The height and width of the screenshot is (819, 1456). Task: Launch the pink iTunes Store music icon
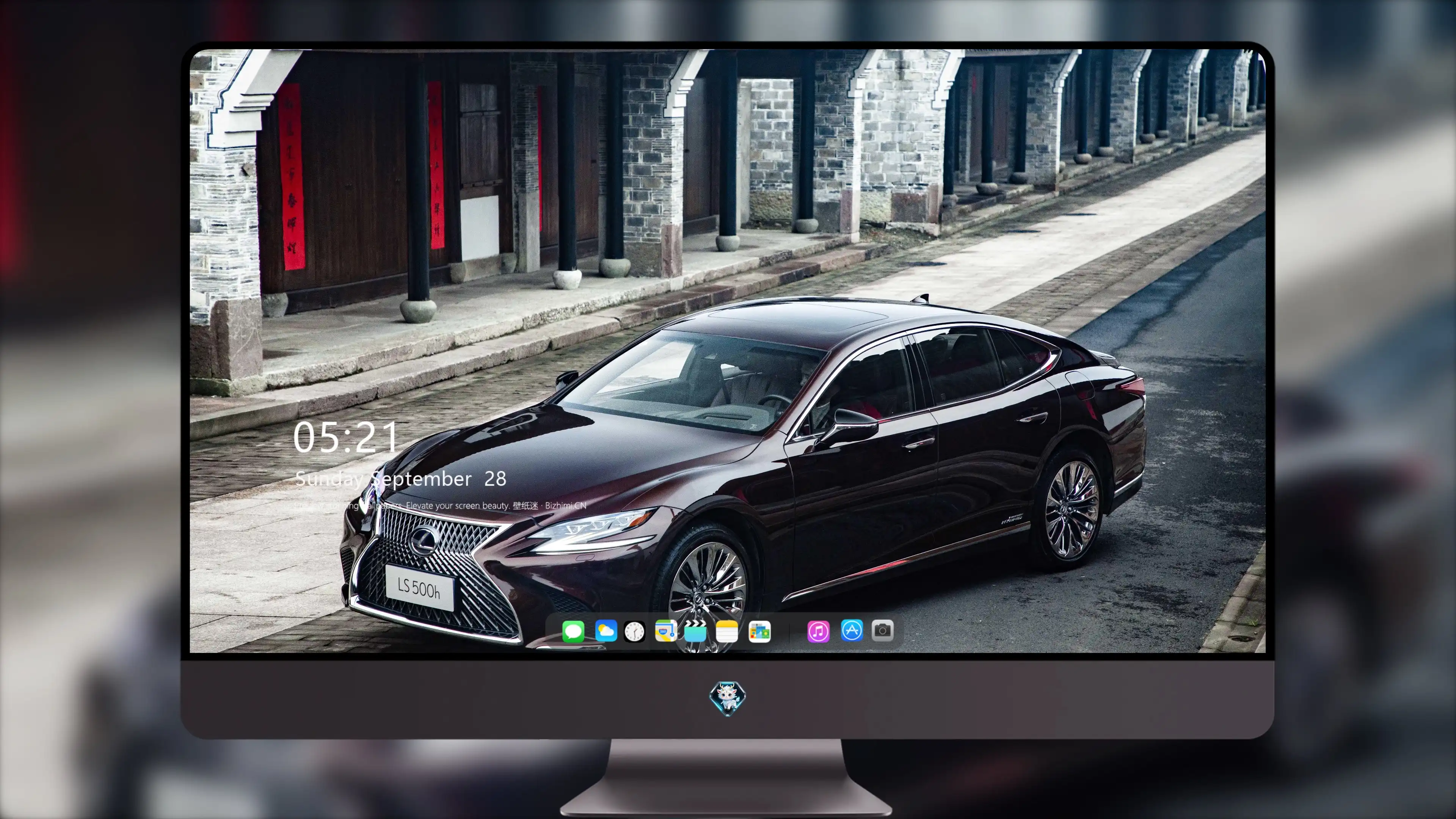tap(819, 631)
